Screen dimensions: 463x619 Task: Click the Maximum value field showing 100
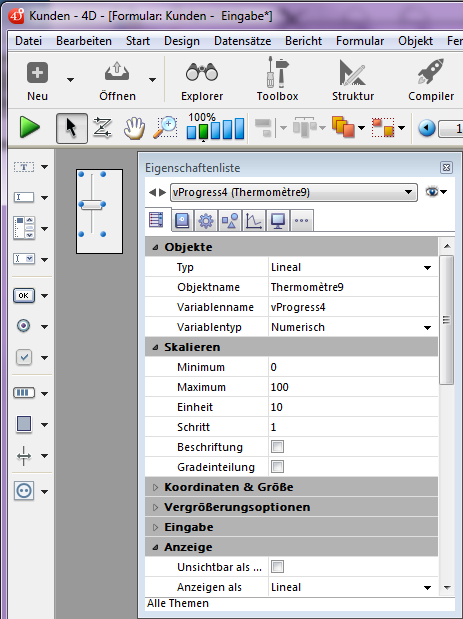[353, 387]
